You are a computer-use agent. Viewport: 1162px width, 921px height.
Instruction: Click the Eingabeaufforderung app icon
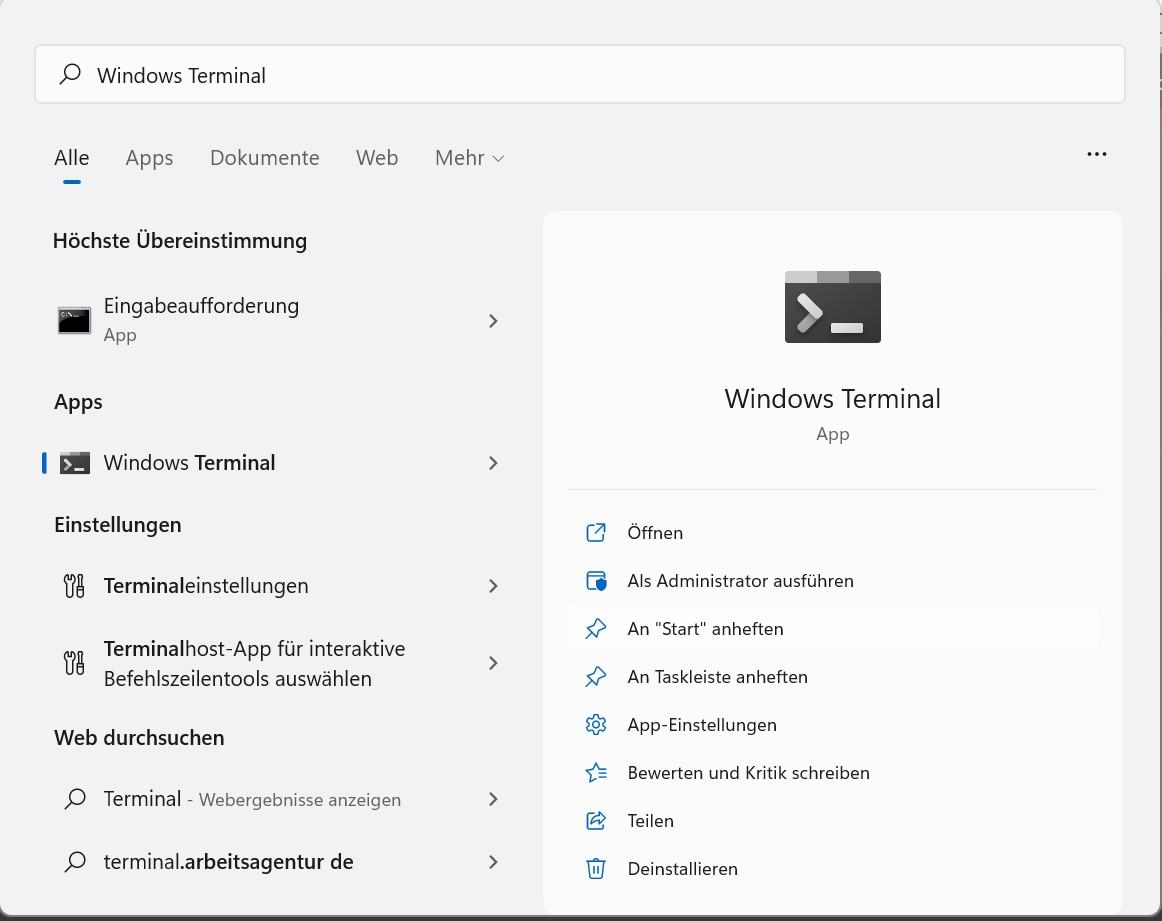[74, 321]
